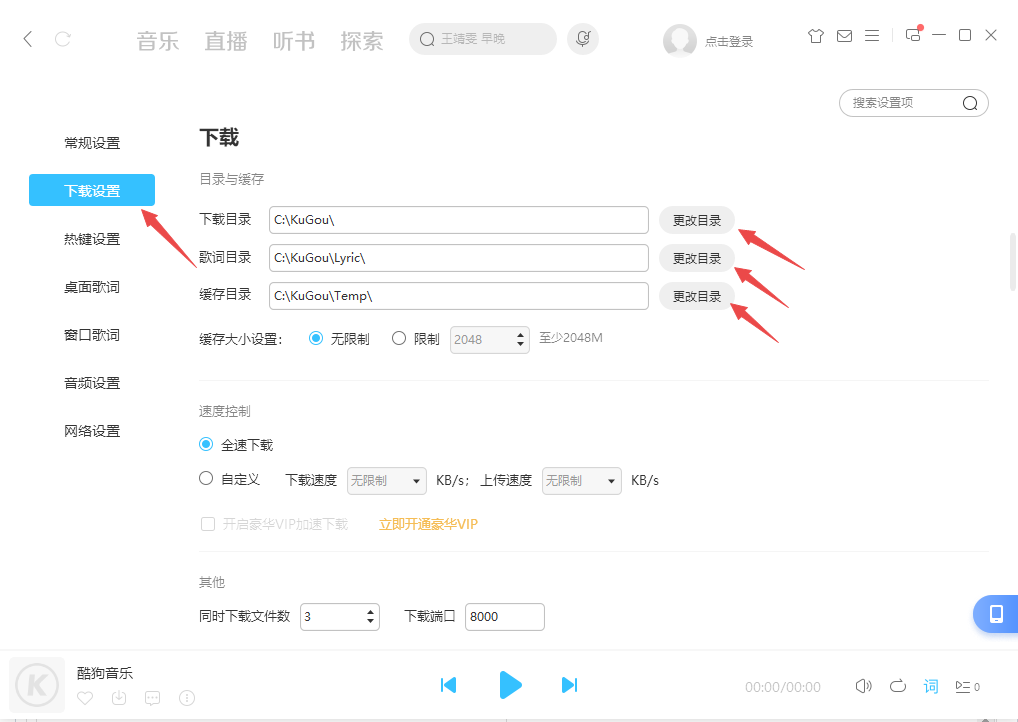Viewport: 1018px width, 722px height.
Task: Select the microphone voice search icon
Action: click(x=583, y=38)
